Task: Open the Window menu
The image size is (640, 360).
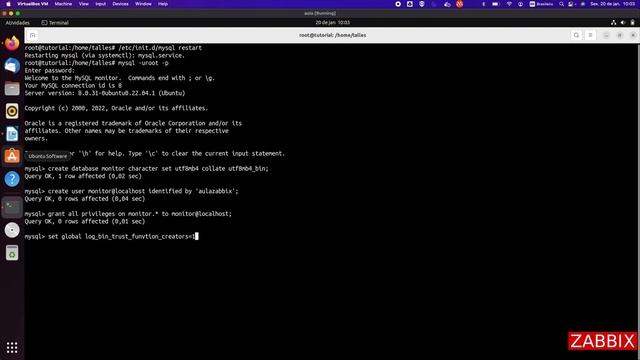Action: 143,4
